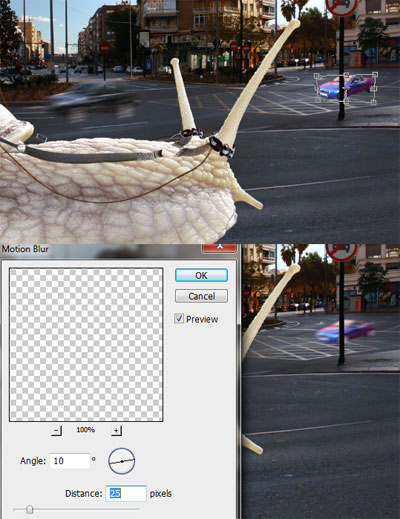
Task: Click the Distance slider handle
Action: (30, 509)
